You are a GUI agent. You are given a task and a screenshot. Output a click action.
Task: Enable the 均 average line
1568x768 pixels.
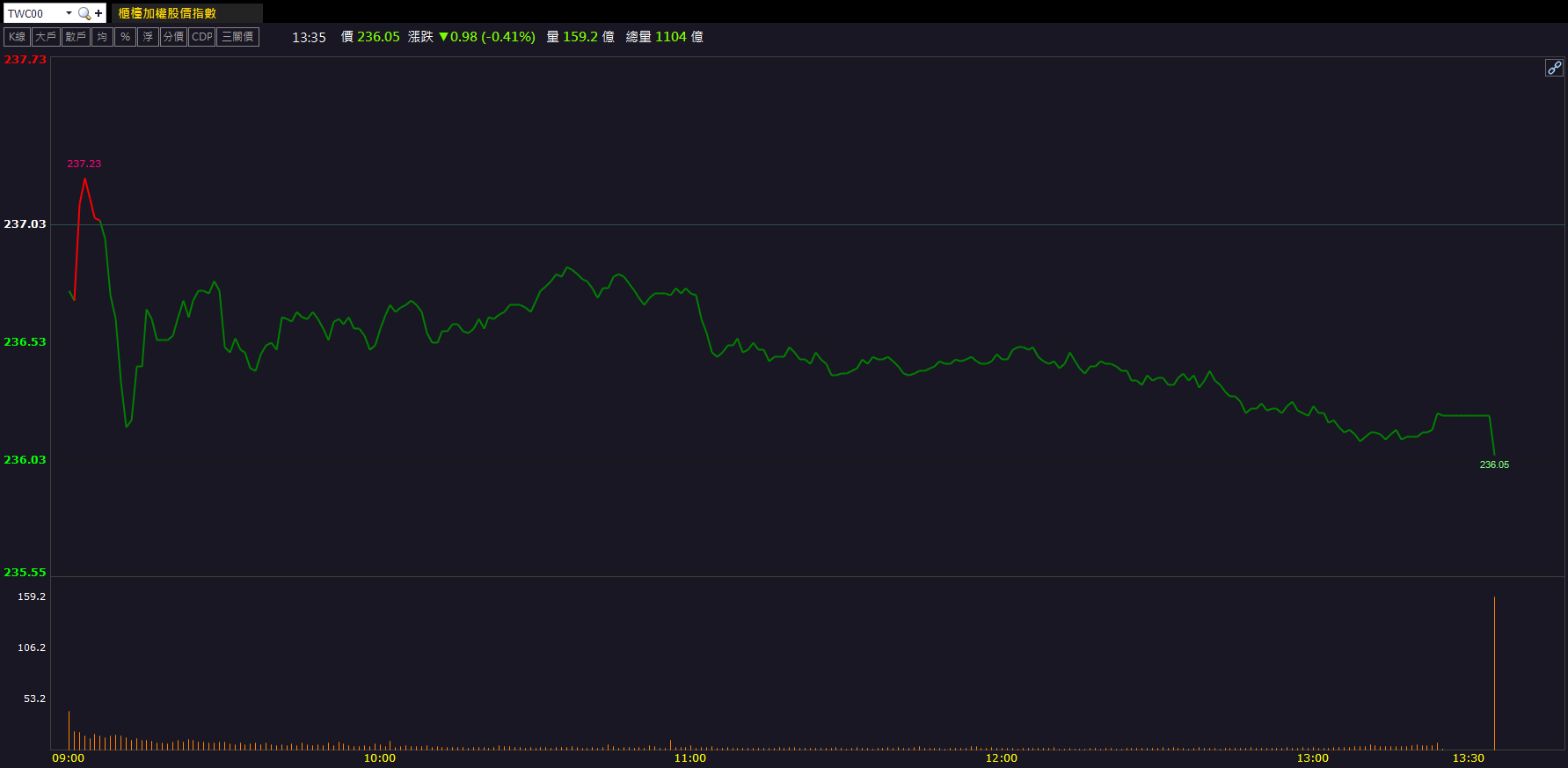[102, 37]
